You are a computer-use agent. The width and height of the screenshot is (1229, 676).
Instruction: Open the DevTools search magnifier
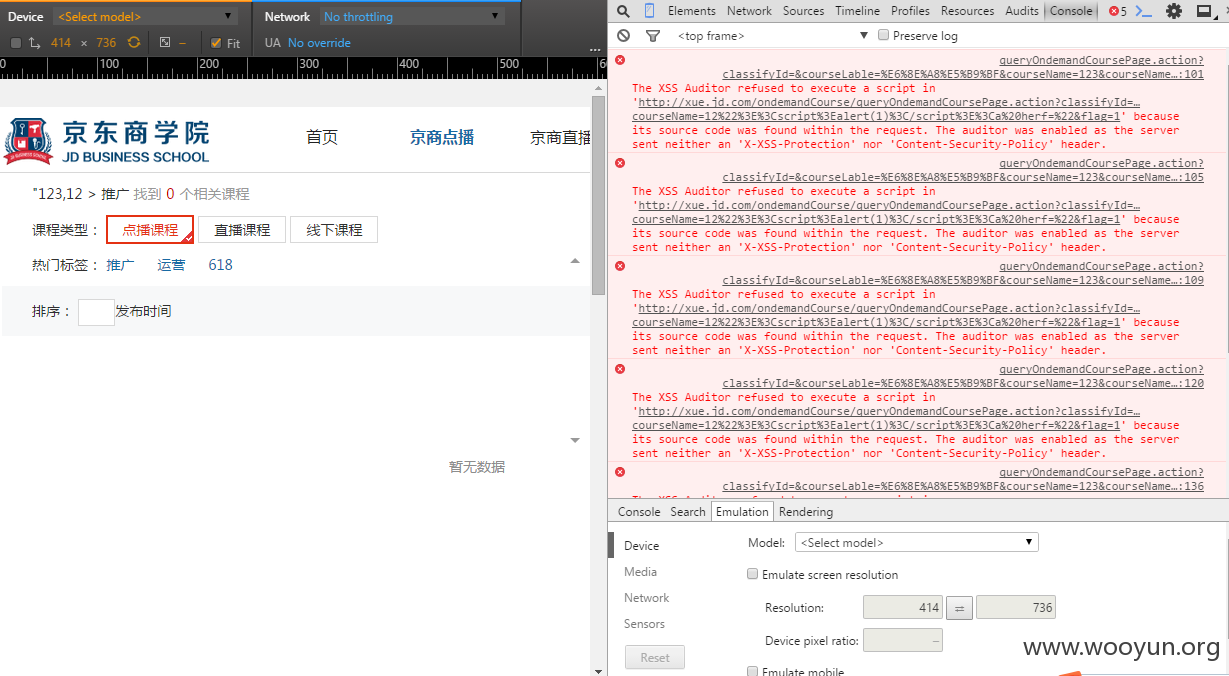point(623,11)
